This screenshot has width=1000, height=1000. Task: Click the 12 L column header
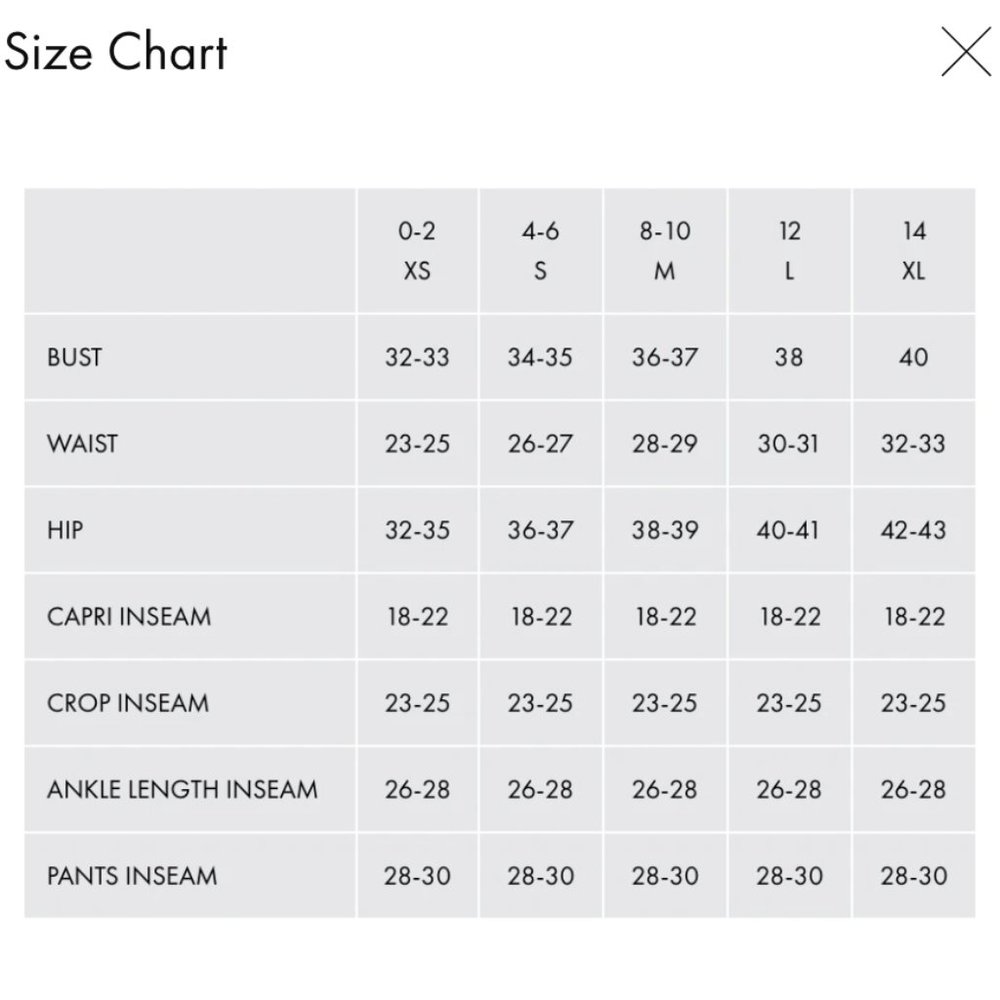[x=789, y=251]
